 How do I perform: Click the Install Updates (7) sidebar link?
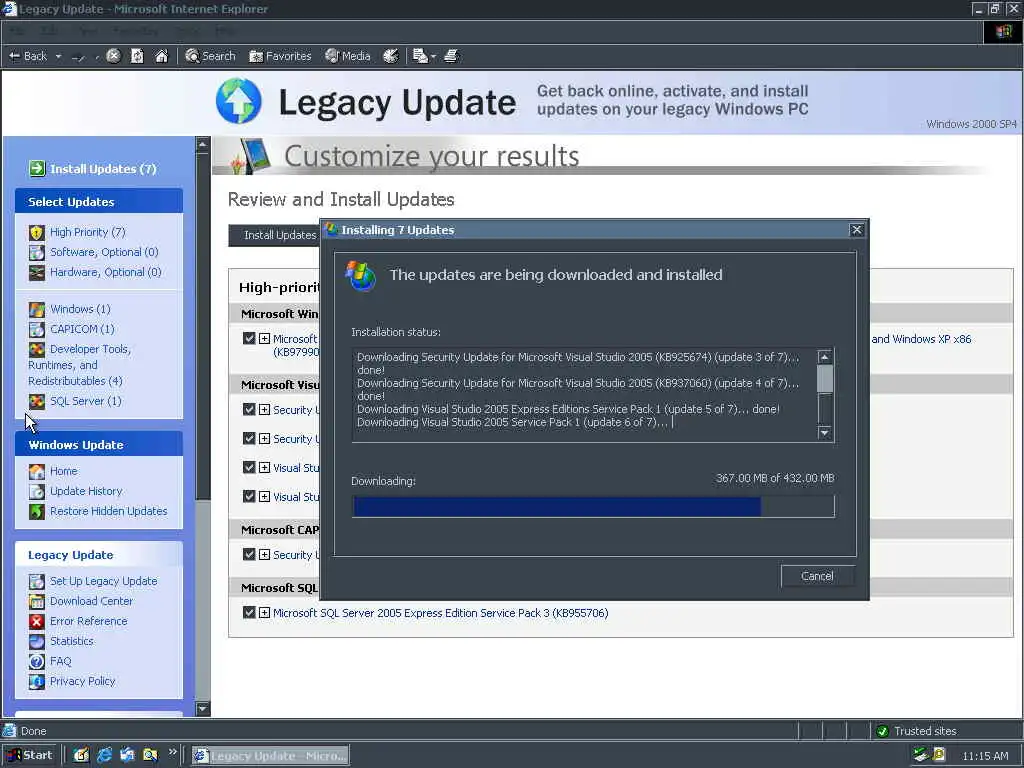103,168
